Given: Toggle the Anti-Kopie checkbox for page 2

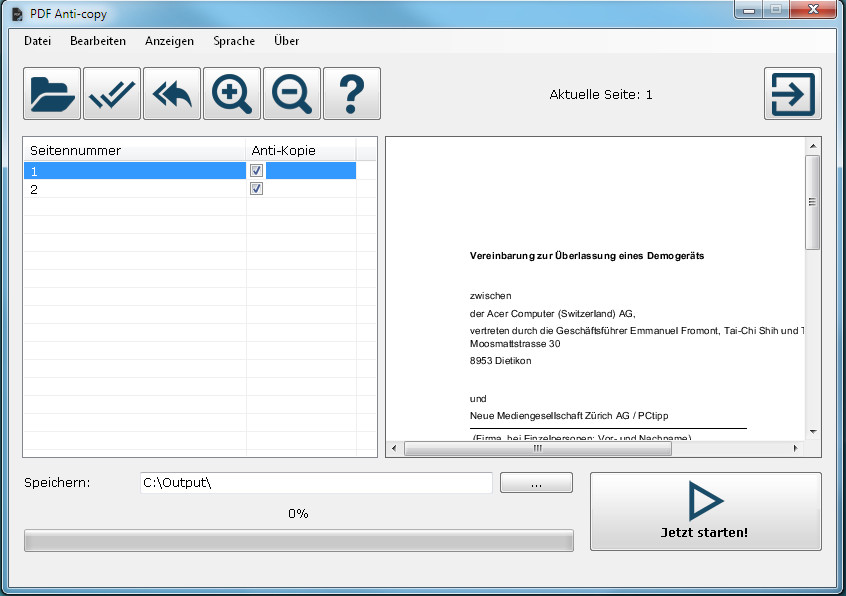Looking at the screenshot, I should (256, 189).
